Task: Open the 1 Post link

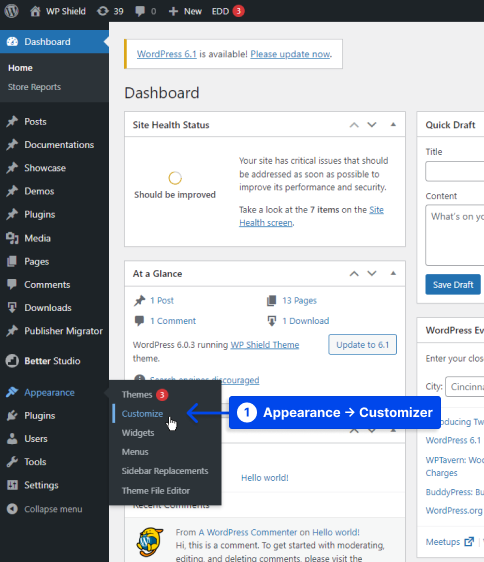Action: click(162, 301)
